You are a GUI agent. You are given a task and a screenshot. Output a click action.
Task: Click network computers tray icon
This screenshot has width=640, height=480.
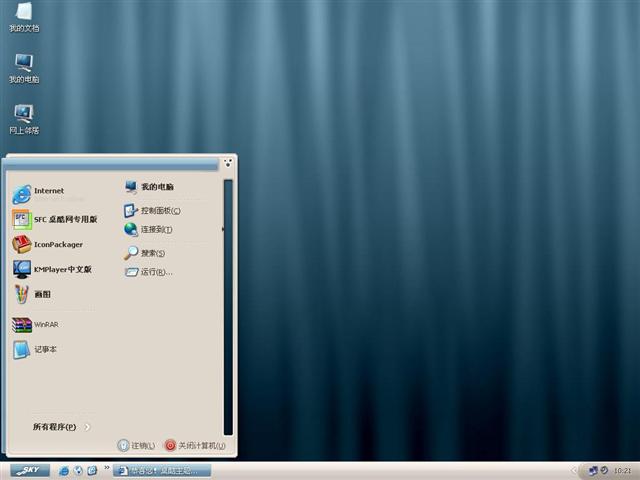pyautogui.click(x=593, y=471)
